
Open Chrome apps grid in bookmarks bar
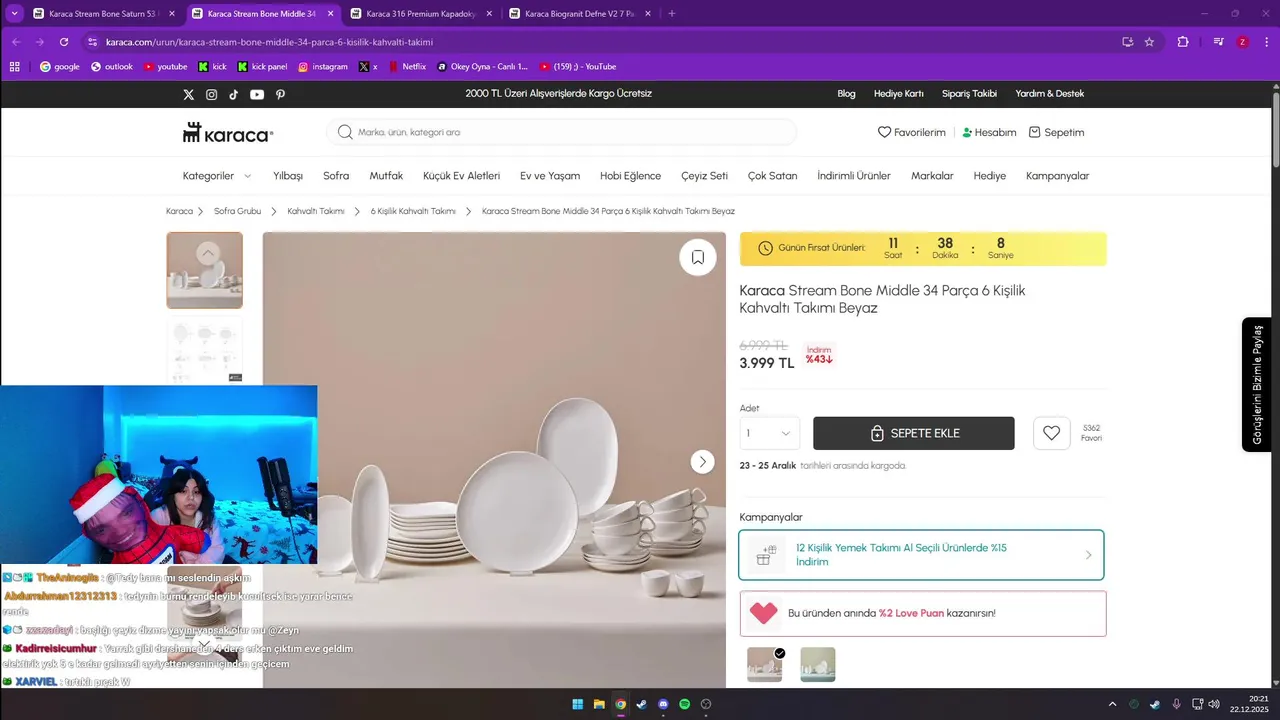(x=14, y=67)
